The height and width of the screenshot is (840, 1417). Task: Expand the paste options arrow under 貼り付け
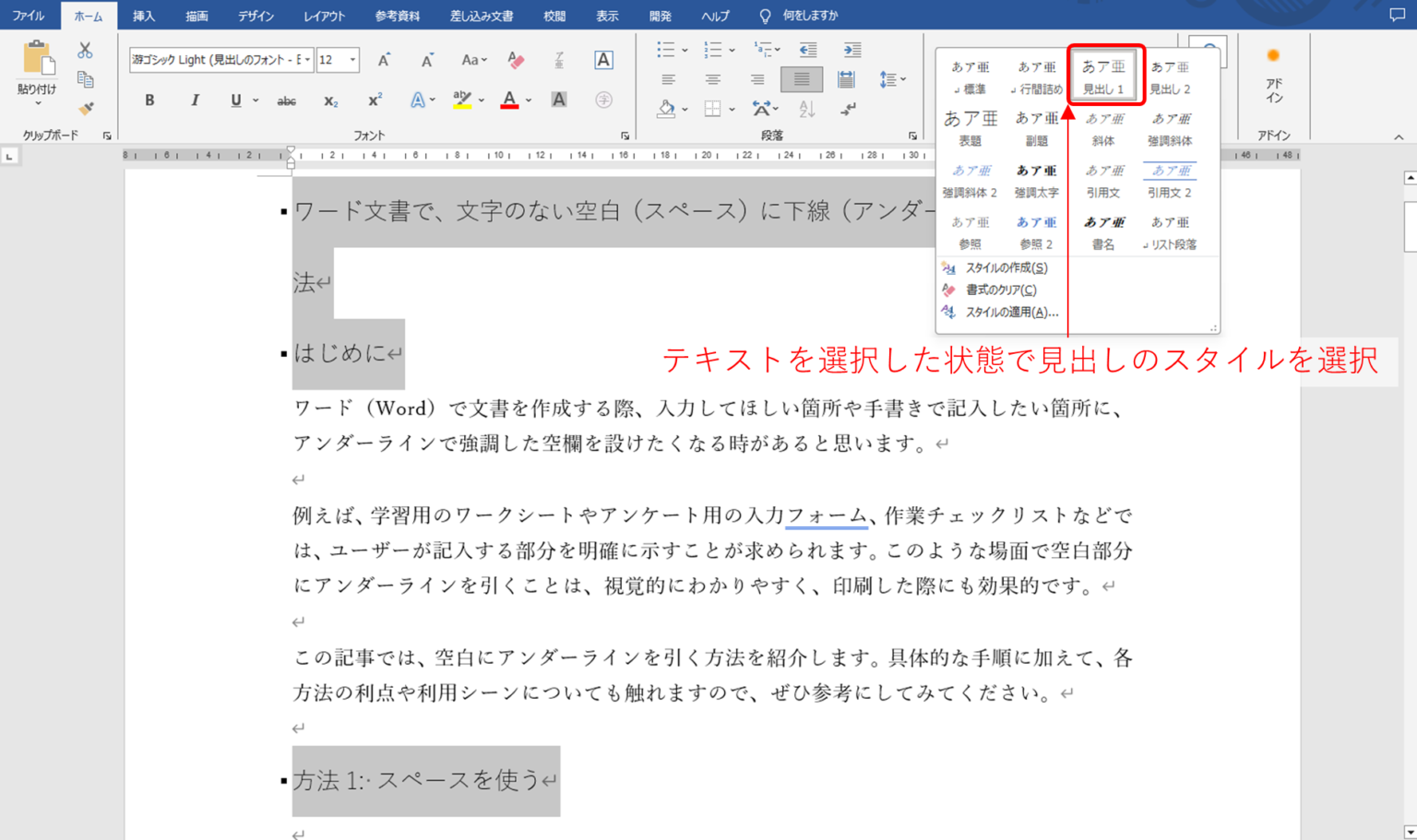pos(37,103)
